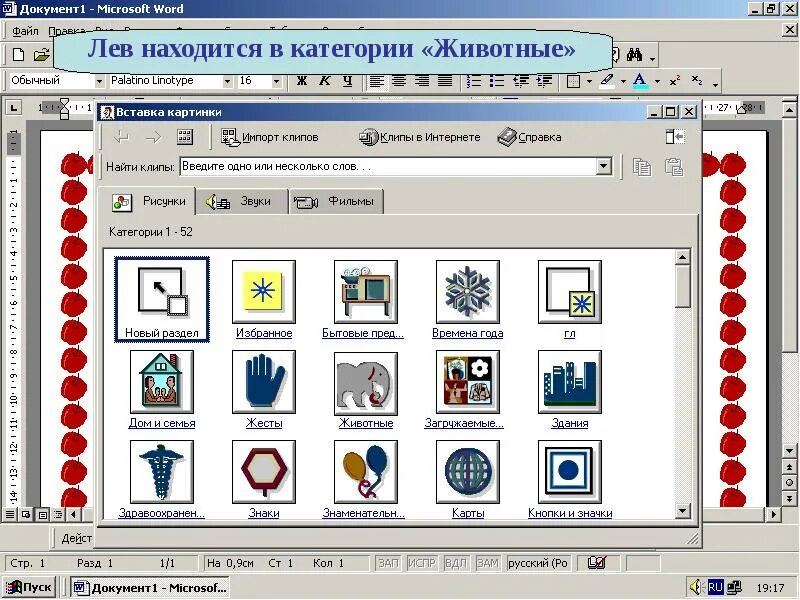This screenshot has height=600, width=800.
Task: Go forward with the right arrow icon
Action: point(153,137)
